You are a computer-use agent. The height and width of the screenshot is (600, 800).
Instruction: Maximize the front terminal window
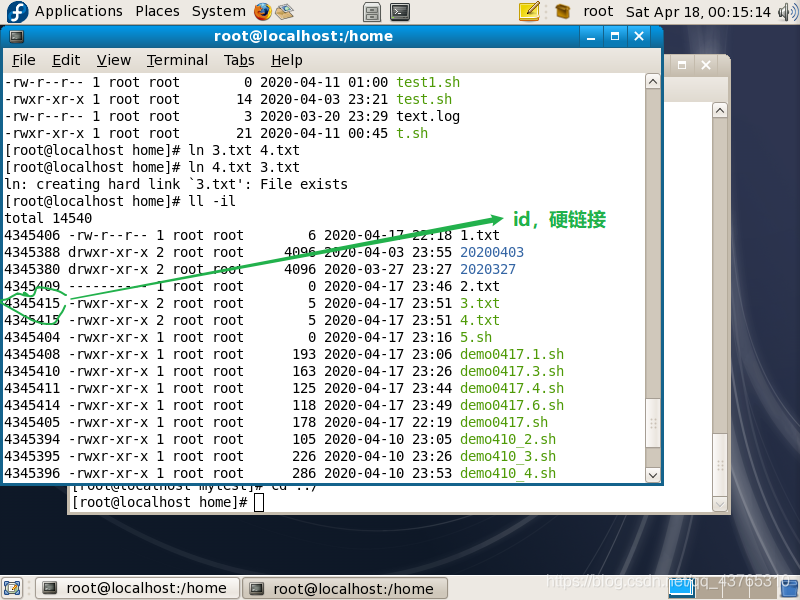pos(615,36)
